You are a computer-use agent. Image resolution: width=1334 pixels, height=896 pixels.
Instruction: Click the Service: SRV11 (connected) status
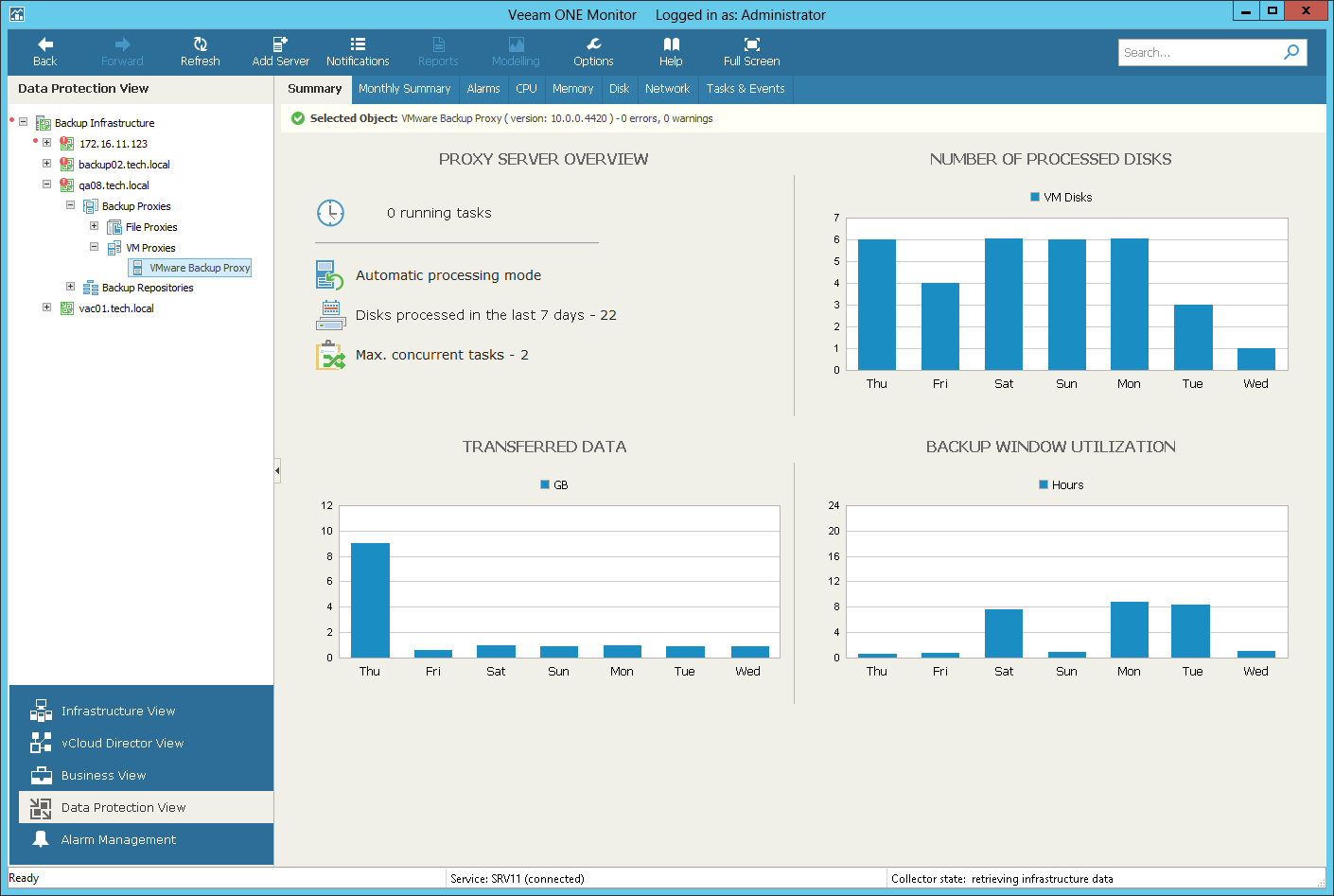click(x=518, y=879)
